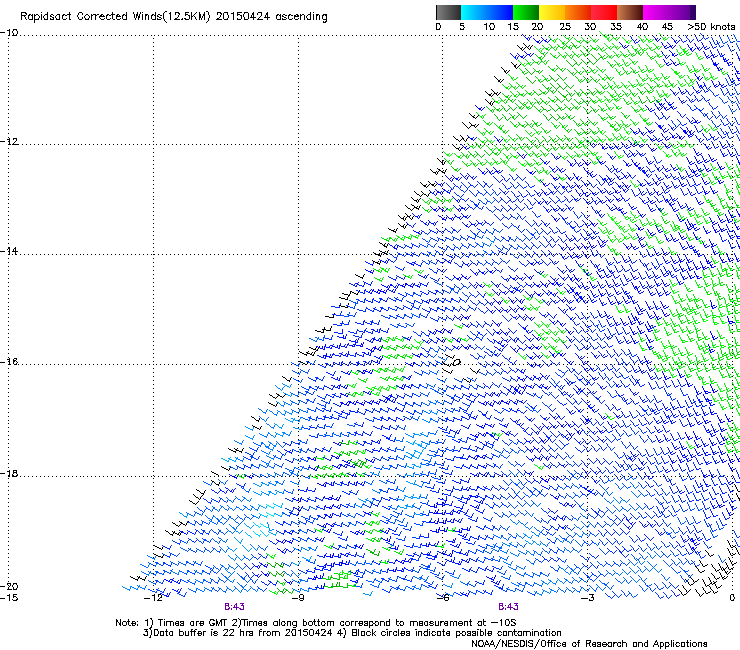This screenshot has height=650, width=740.
Task: Click the longitude label '-9'
Action: (x=298, y=598)
